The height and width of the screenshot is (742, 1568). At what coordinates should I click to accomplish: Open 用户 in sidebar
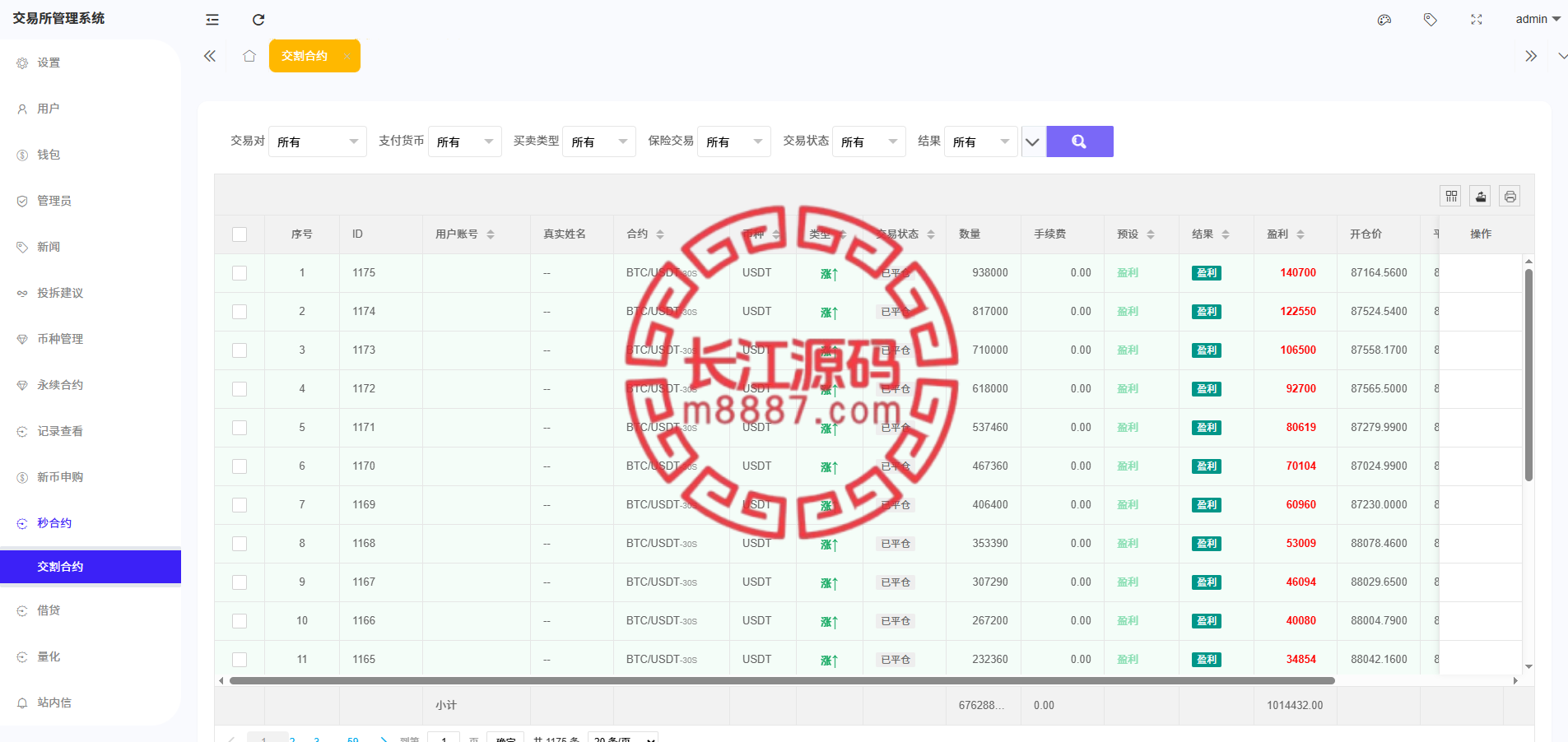(x=91, y=109)
